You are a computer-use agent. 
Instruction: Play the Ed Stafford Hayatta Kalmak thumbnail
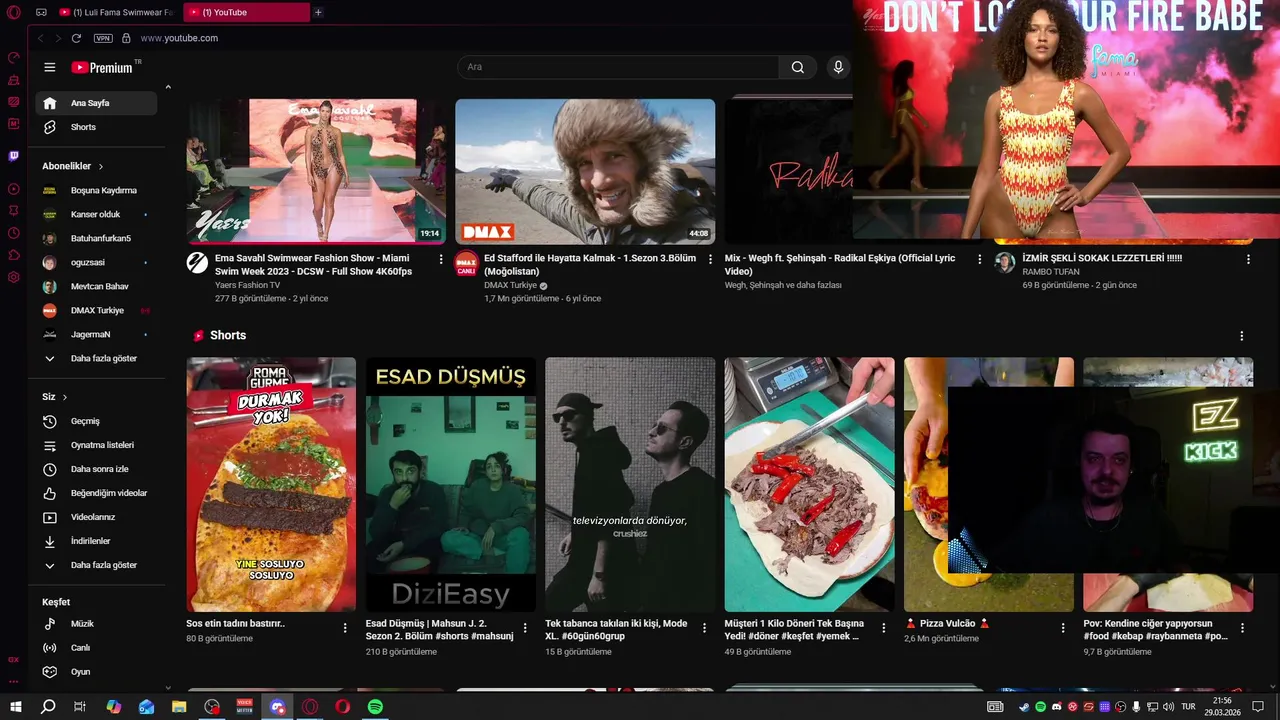point(585,171)
